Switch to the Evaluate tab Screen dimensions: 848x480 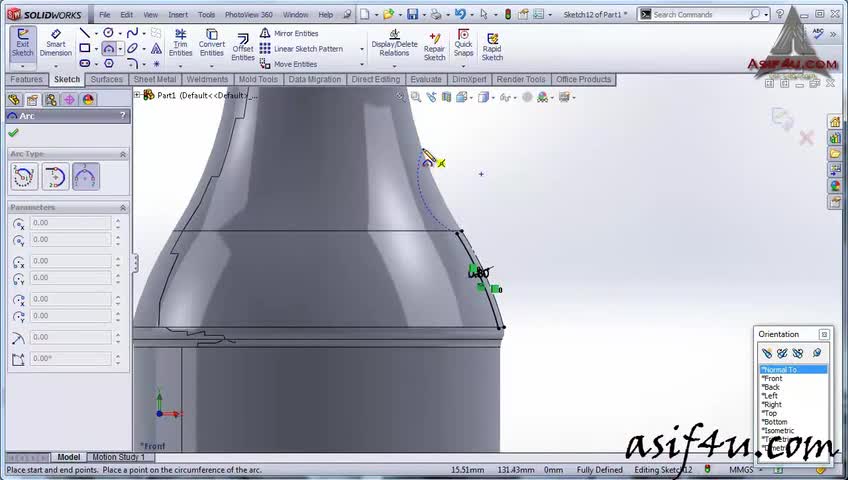(x=426, y=79)
